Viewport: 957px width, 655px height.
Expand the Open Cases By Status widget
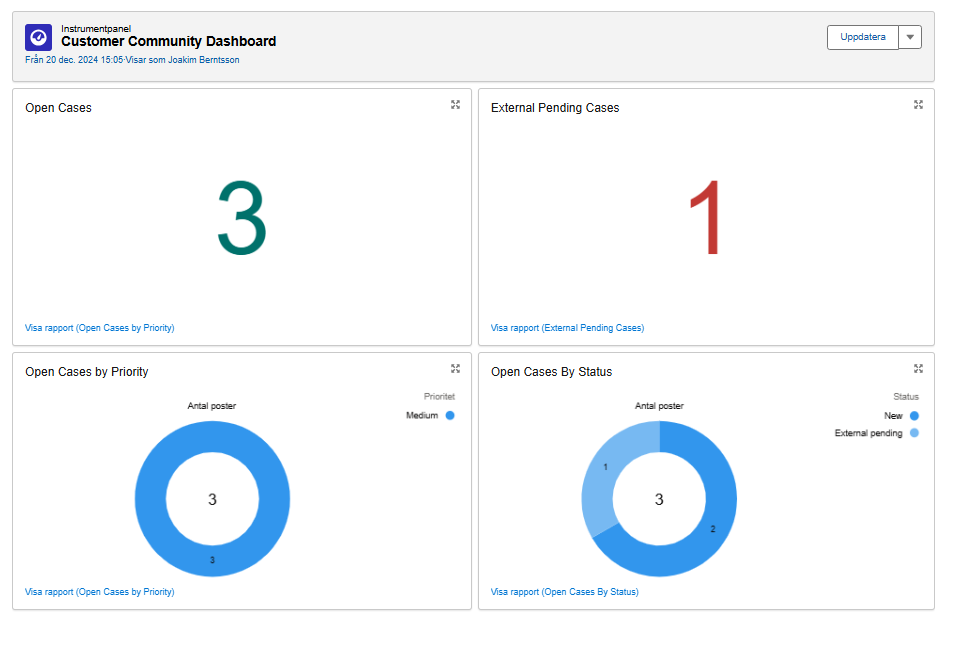point(918,369)
